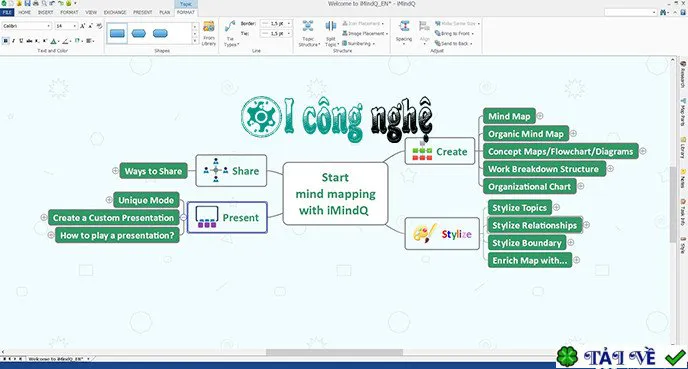
Task: Toggle Bold text formatting
Action: [6, 41]
